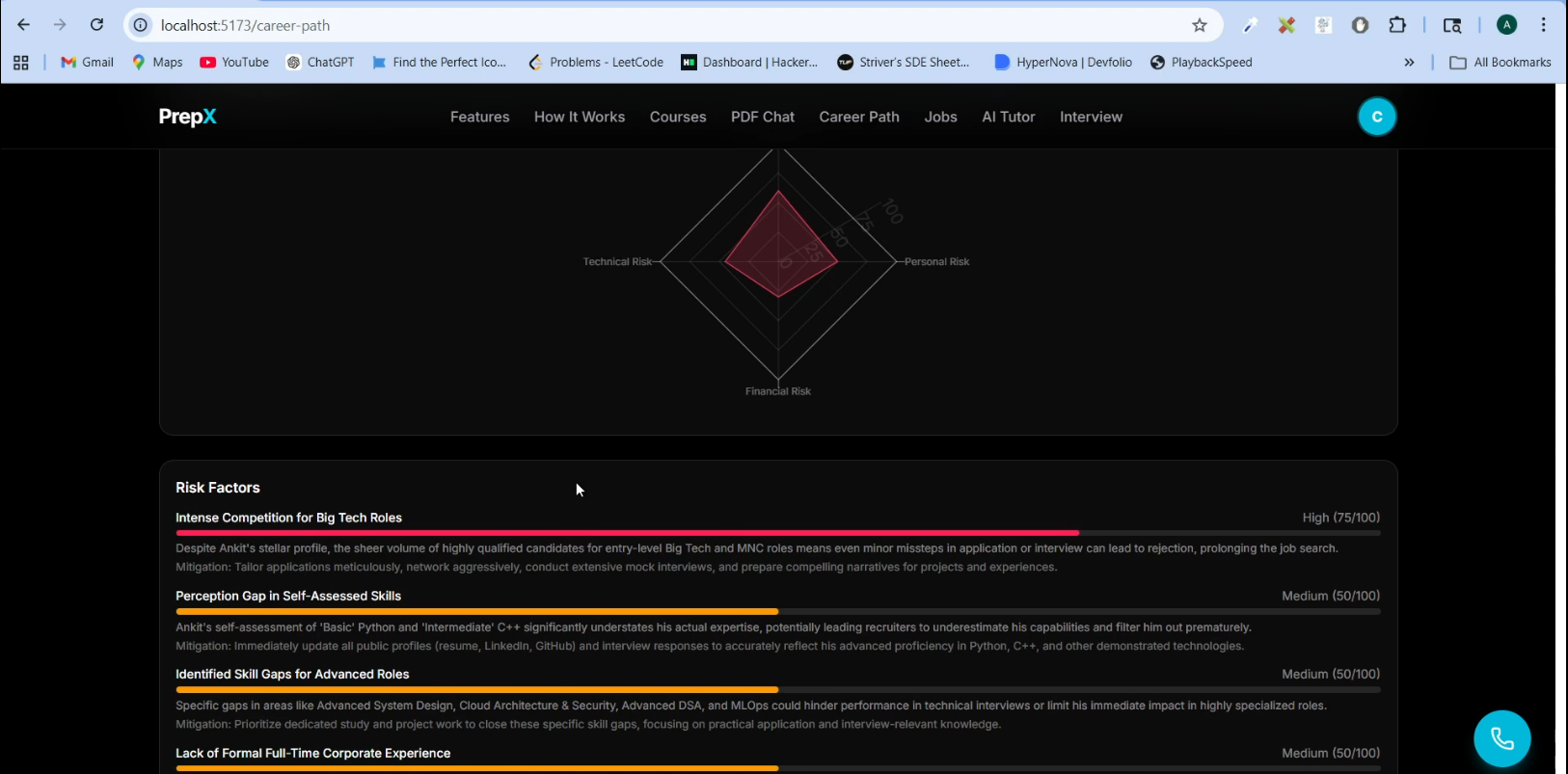Open the Gmail bookmark
Image resolution: width=1568 pixels, height=774 pixels.
coord(87,63)
